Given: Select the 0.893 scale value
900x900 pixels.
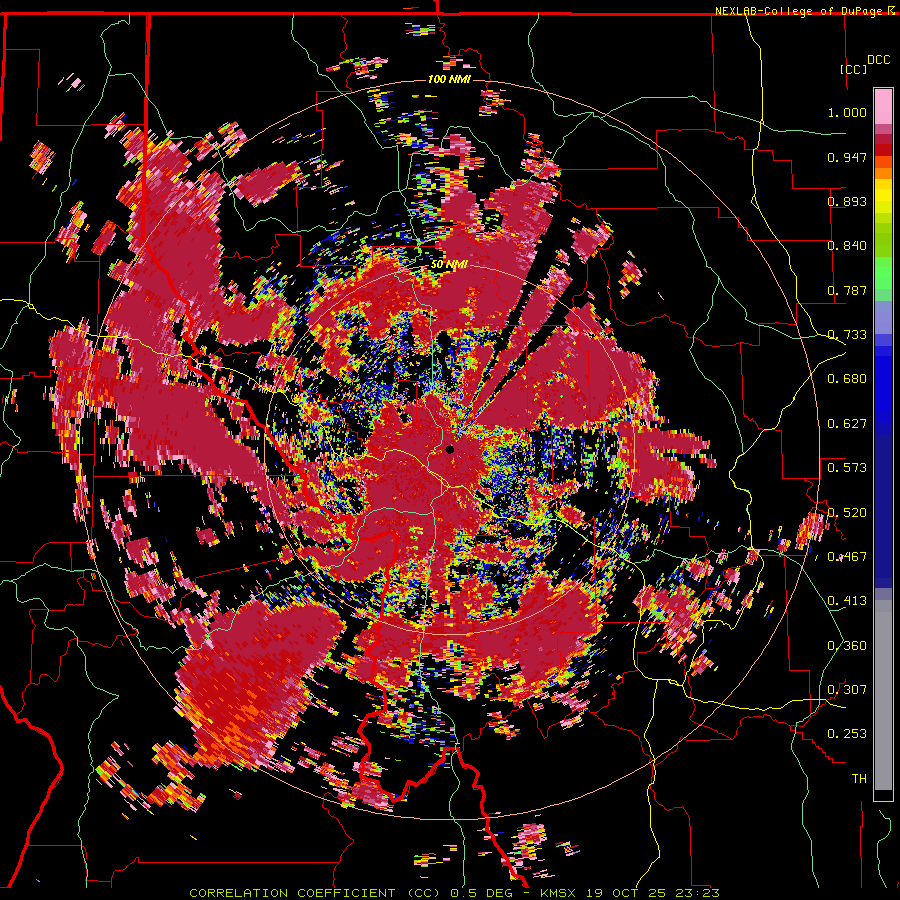Looking at the screenshot, I should coord(847,201).
